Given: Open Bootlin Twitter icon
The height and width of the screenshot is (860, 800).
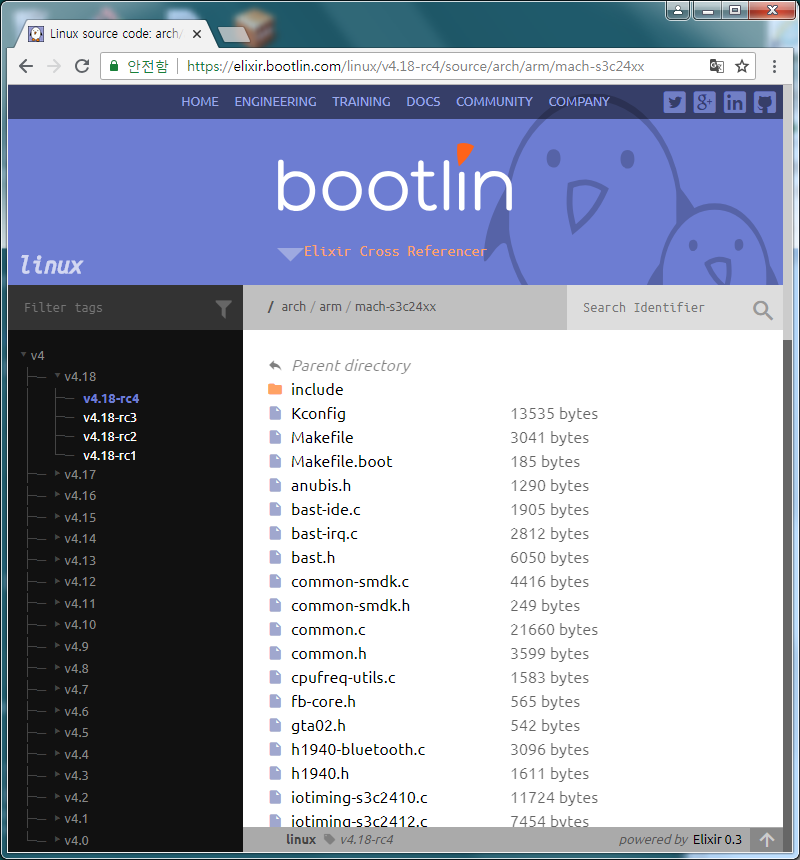Looking at the screenshot, I should click(x=674, y=102).
